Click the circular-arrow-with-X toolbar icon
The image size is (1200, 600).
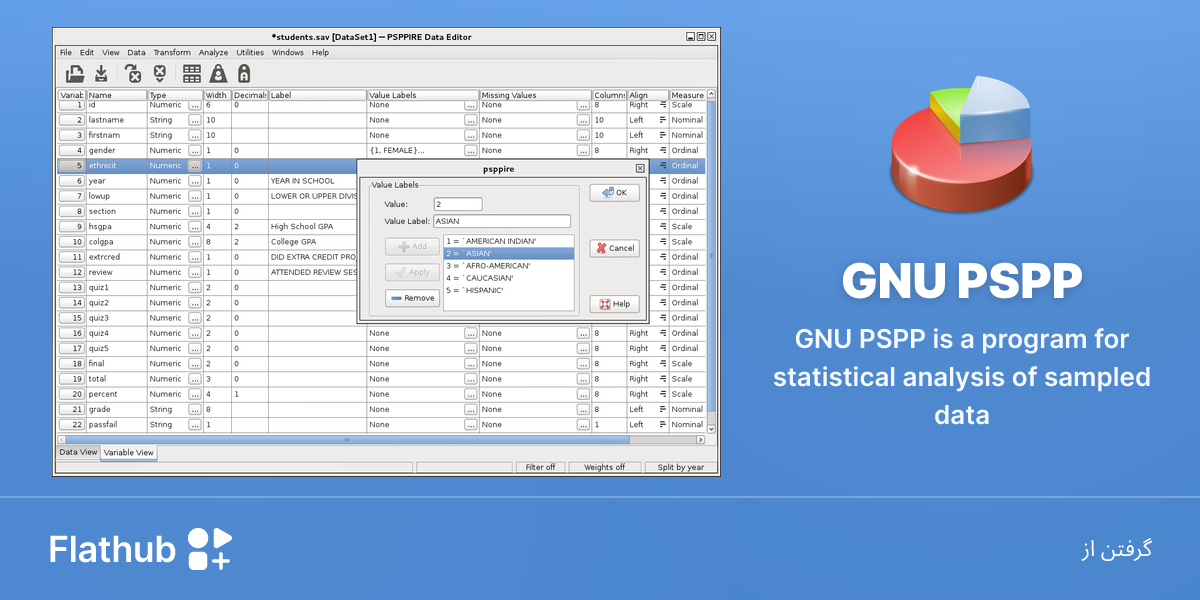coord(133,73)
